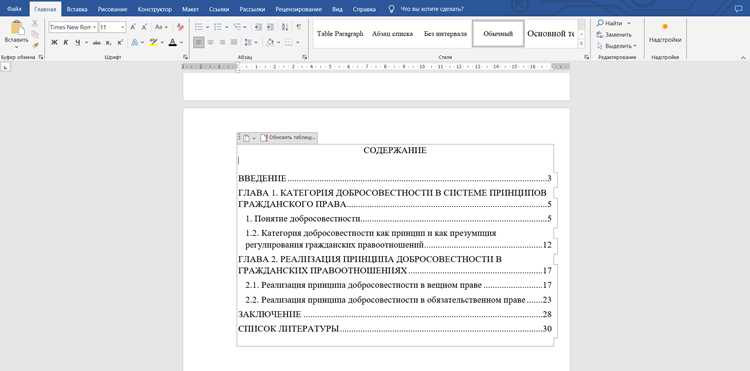Switch to the Вставка tab
The image size is (750, 371).
coord(77,9)
